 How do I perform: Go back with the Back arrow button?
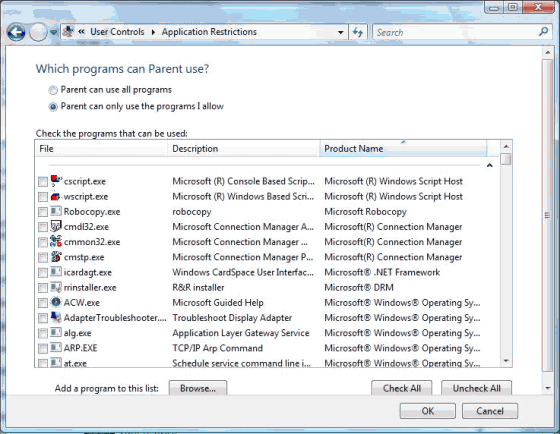pos(16,33)
